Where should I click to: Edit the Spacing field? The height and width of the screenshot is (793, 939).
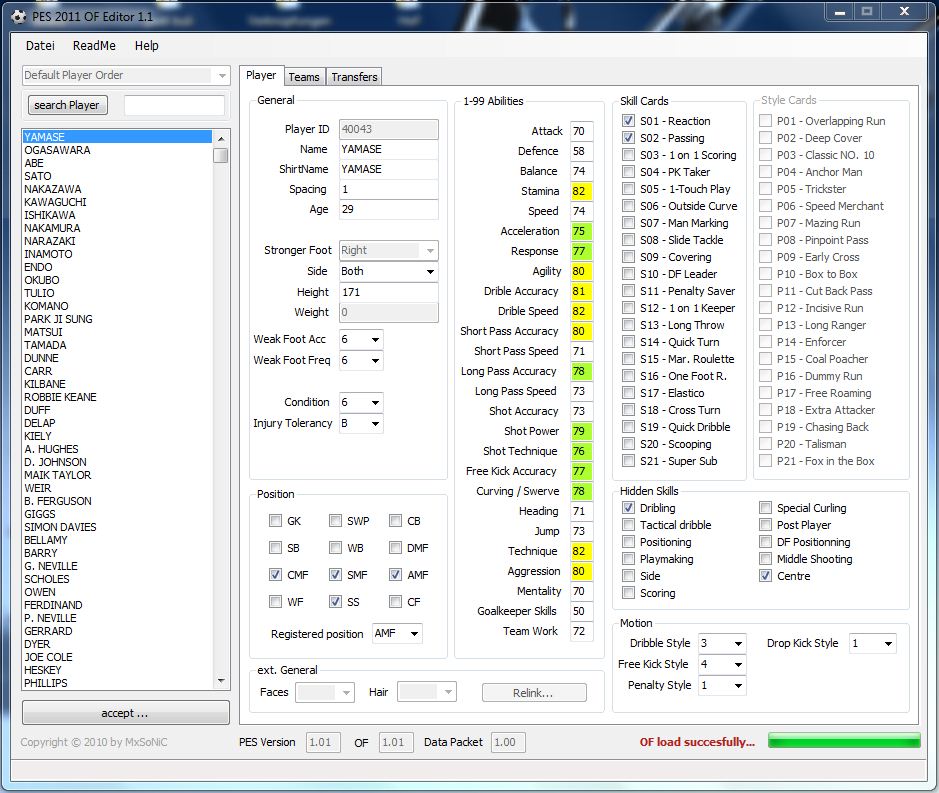389,189
